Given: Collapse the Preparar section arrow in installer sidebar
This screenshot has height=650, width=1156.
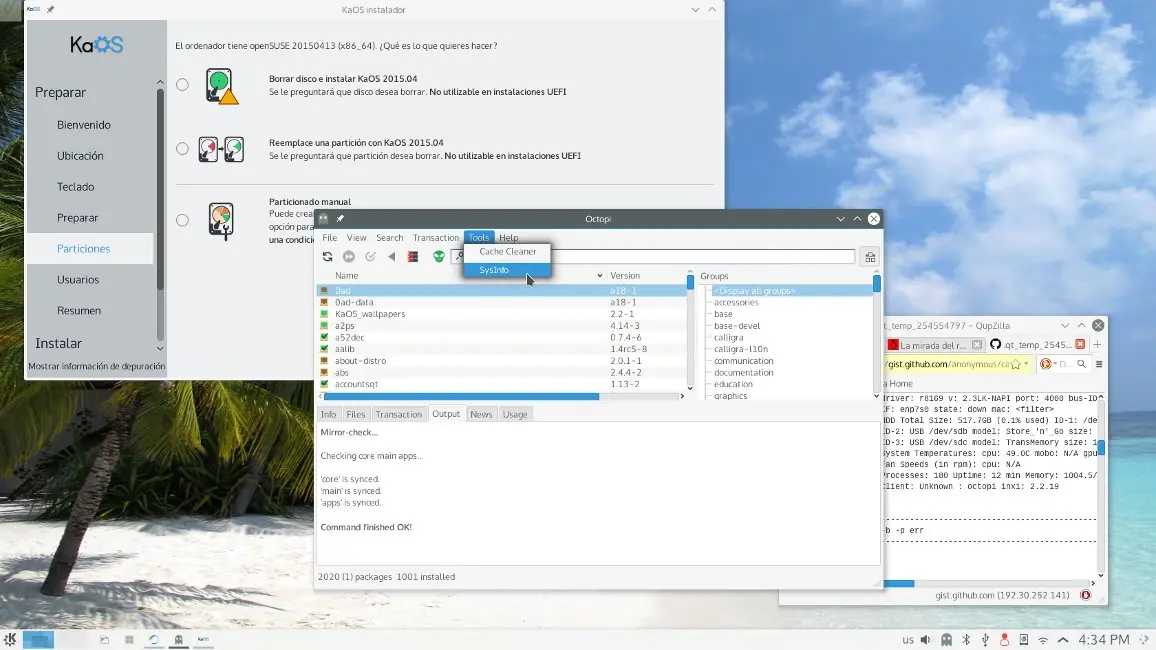Looking at the screenshot, I should 160,82.
